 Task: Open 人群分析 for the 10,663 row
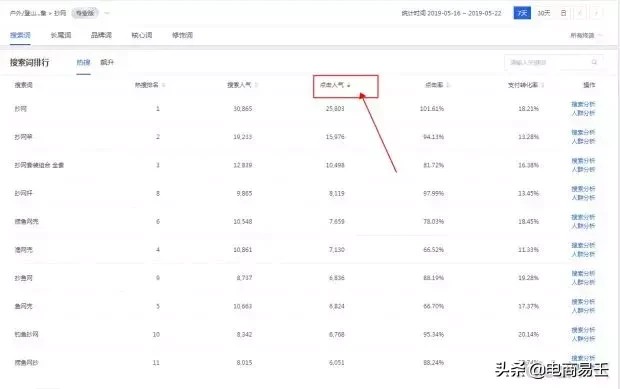tap(583, 311)
